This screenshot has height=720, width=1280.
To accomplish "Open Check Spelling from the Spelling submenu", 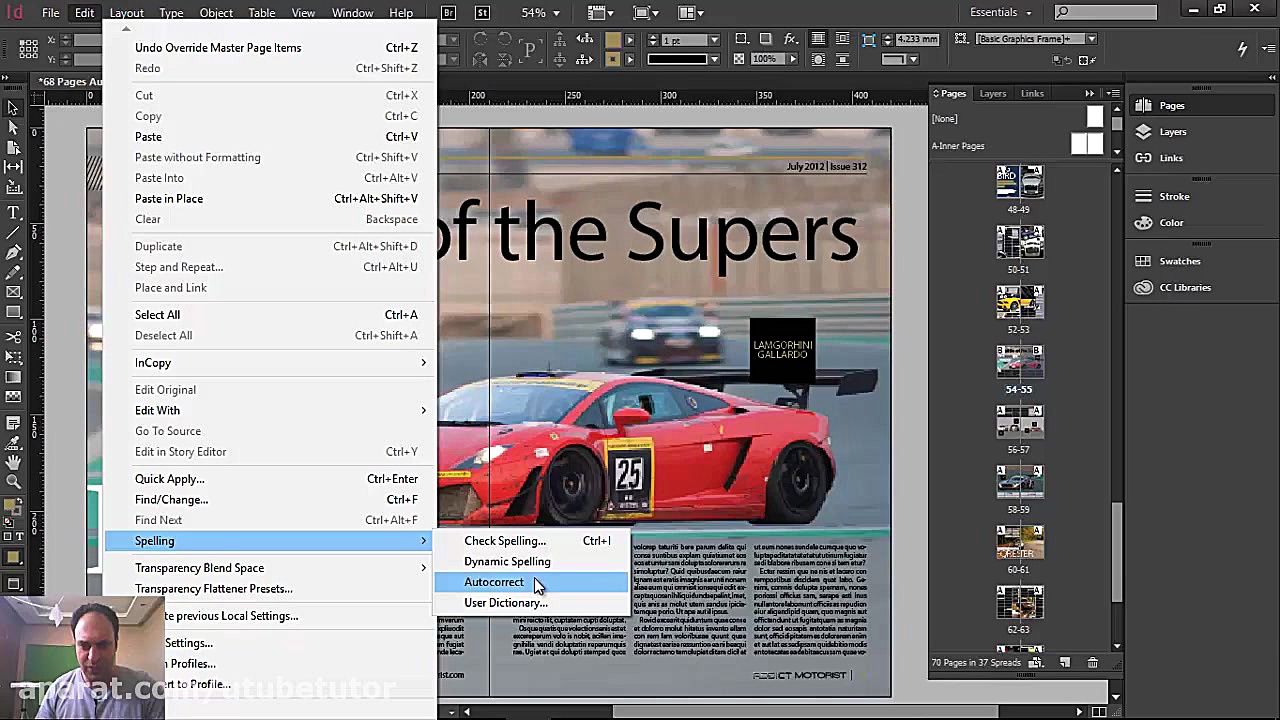I will pyautogui.click(x=505, y=541).
